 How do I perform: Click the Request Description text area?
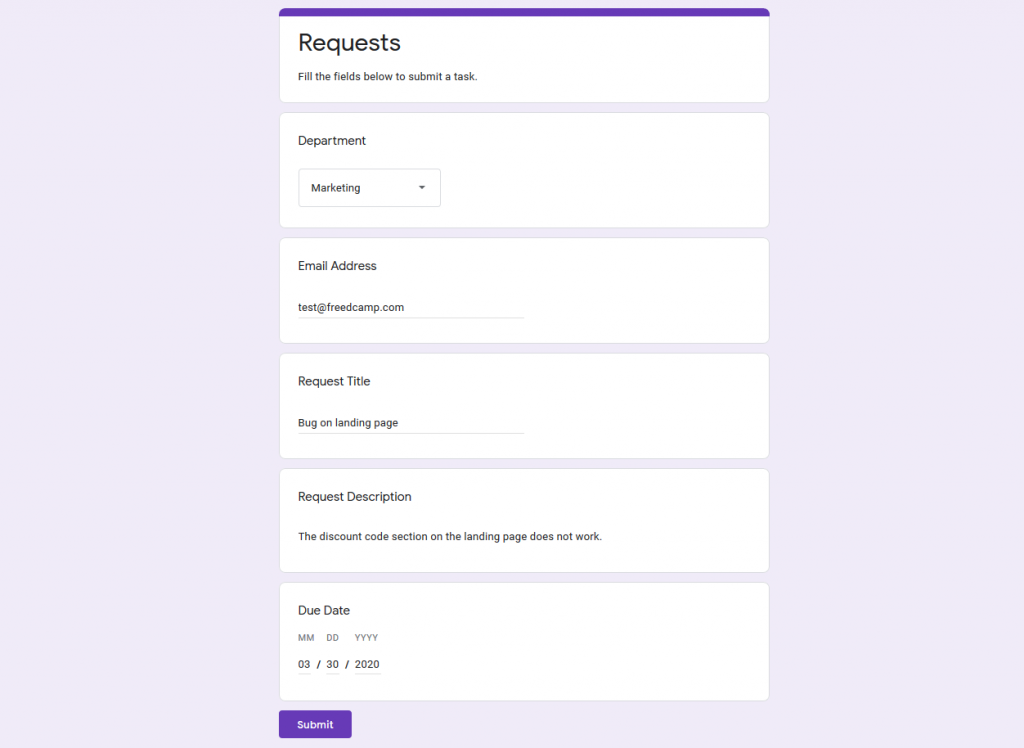450,537
